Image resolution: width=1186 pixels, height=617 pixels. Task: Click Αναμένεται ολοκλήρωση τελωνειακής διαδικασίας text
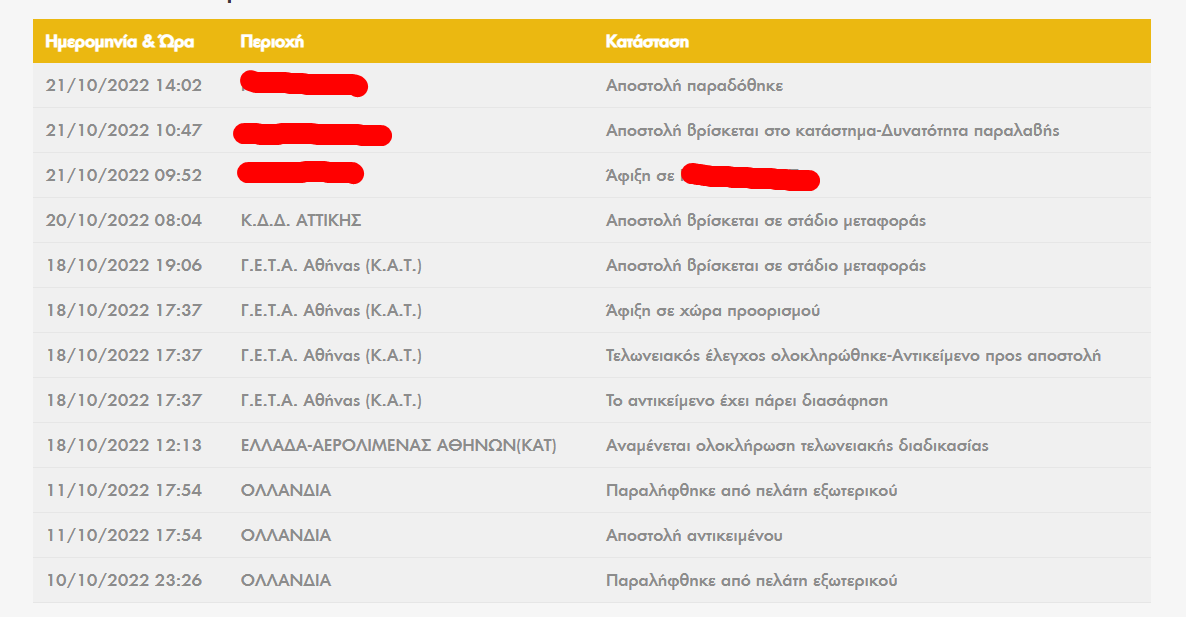[797, 445]
